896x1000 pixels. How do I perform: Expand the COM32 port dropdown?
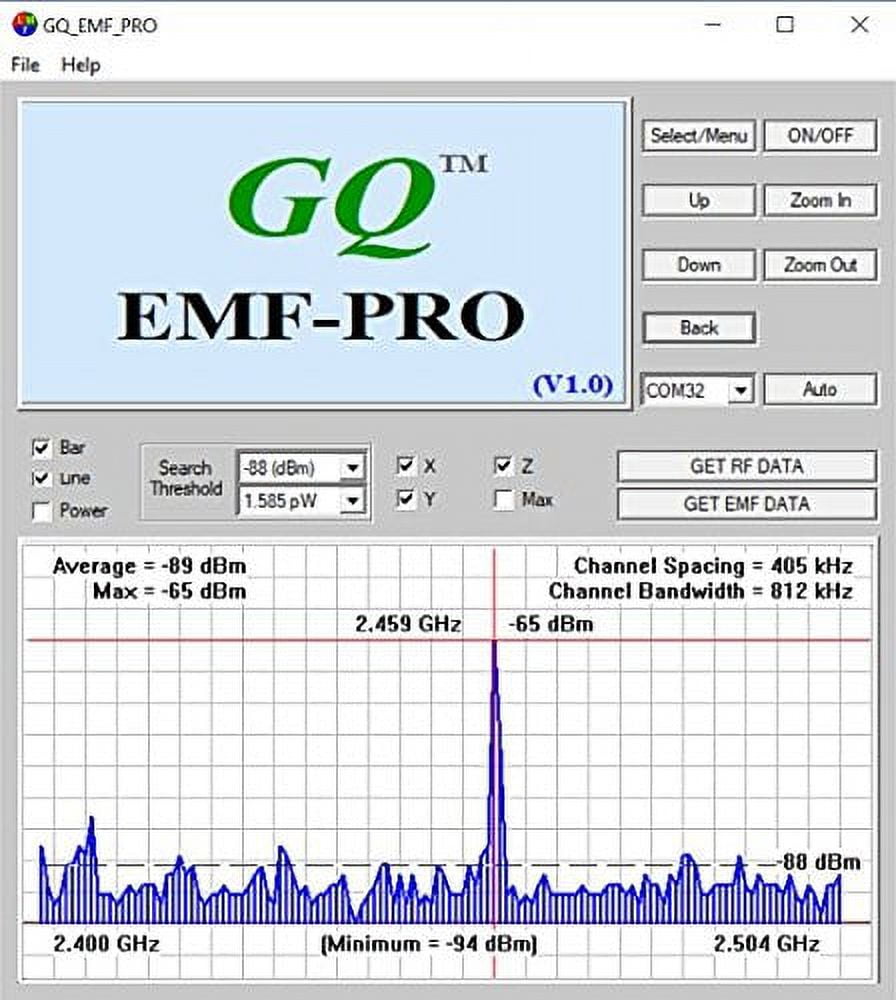click(740, 390)
